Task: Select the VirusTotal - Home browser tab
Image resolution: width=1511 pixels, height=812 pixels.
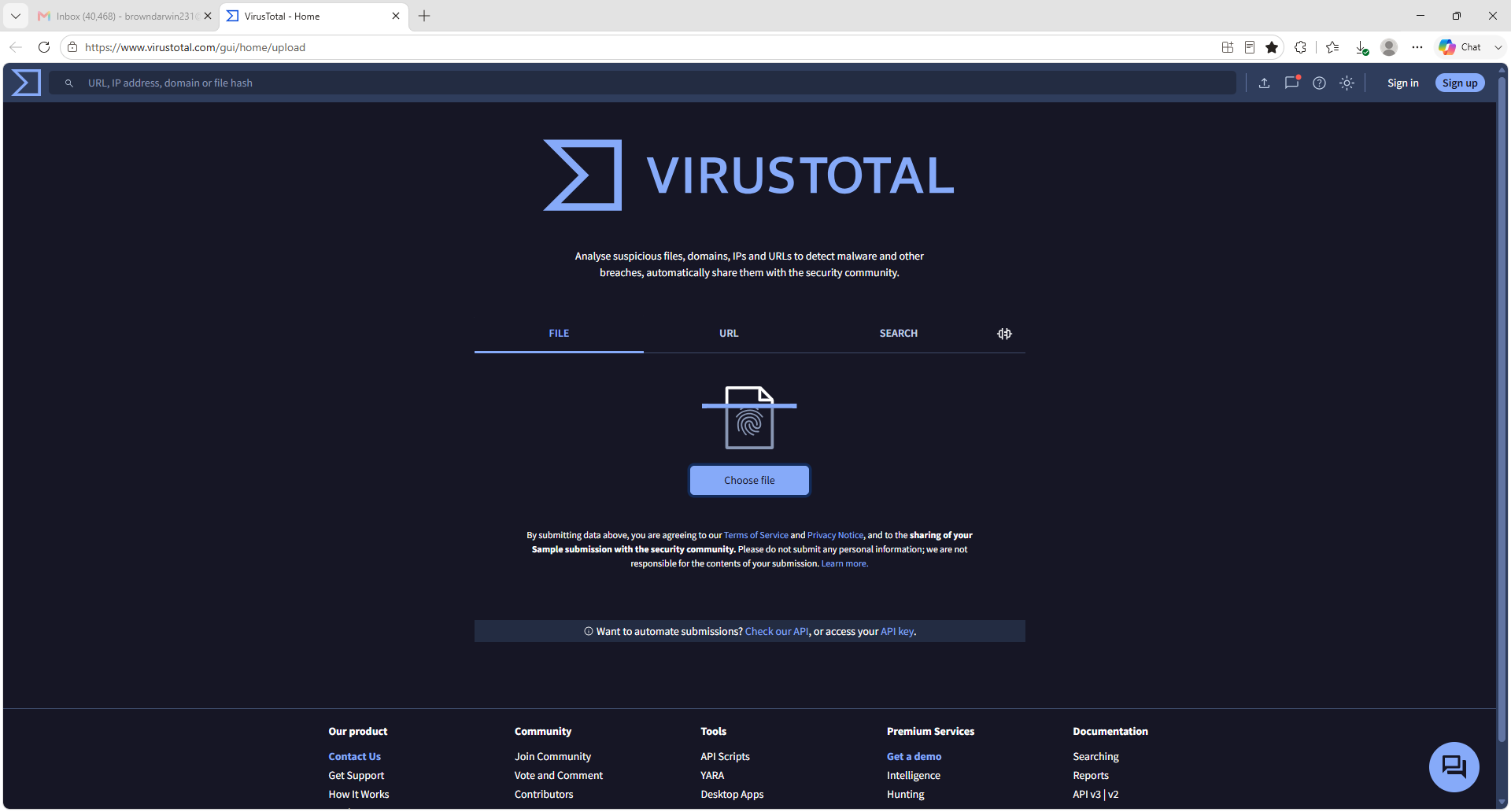Action: tap(313, 16)
